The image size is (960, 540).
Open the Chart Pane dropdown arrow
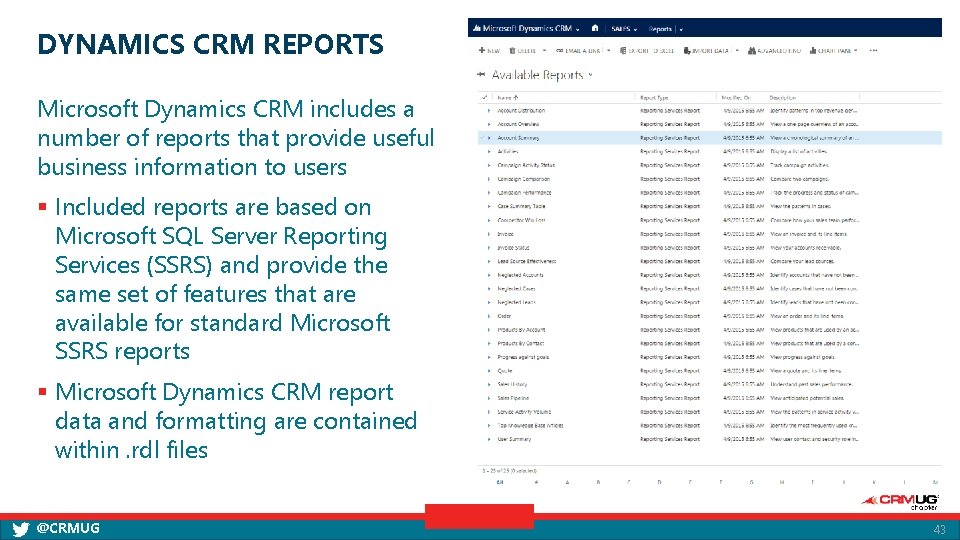(x=855, y=51)
